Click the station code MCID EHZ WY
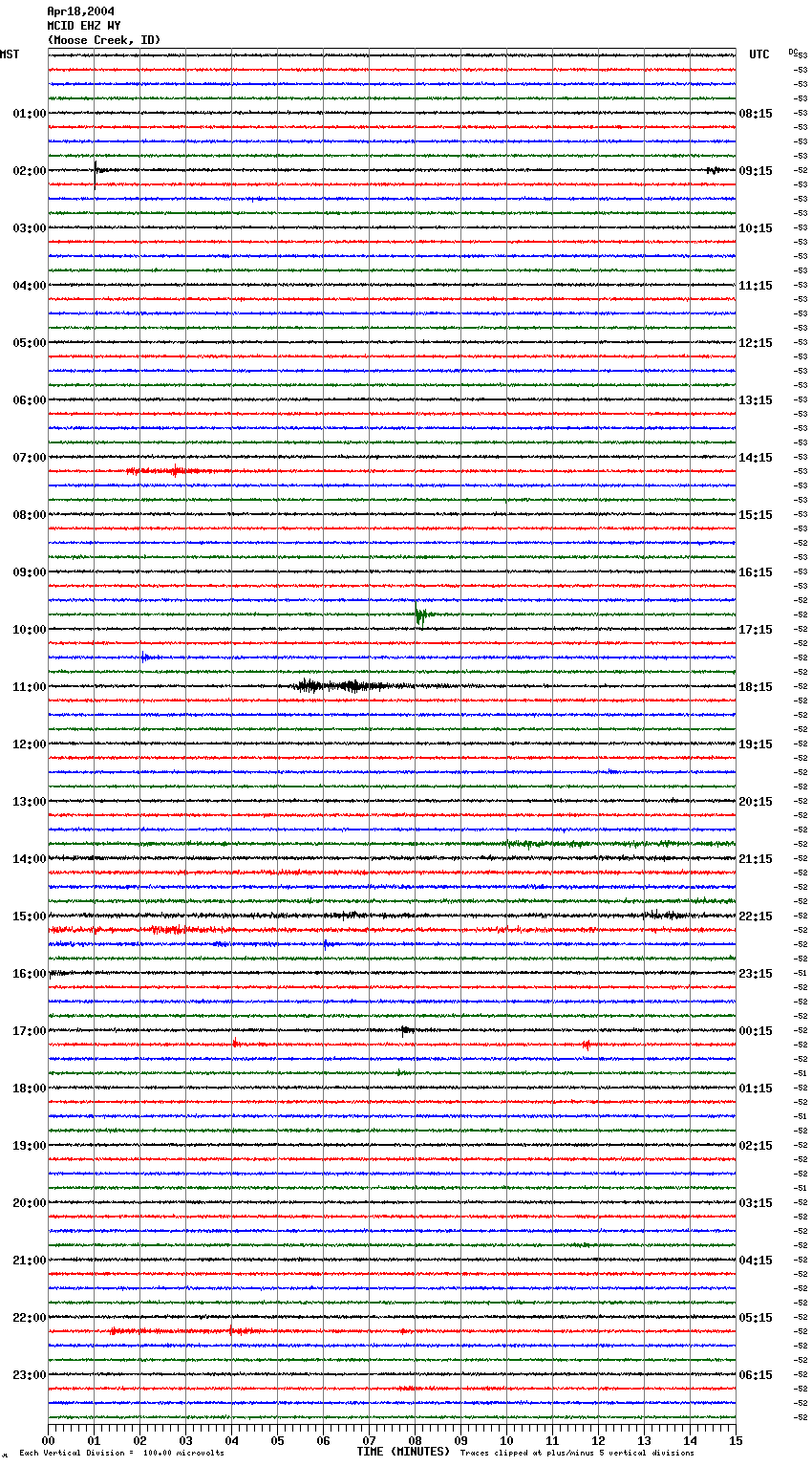812x1466 pixels. [84, 26]
